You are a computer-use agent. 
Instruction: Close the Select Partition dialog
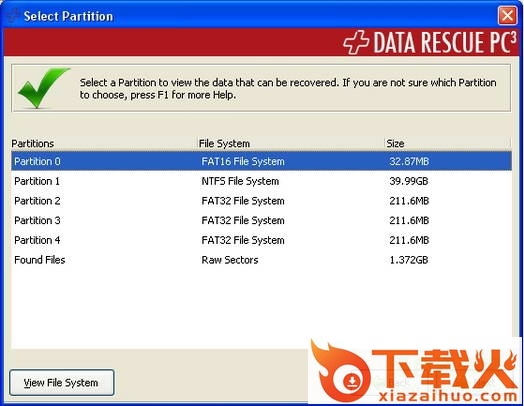(x=507, y=15)
